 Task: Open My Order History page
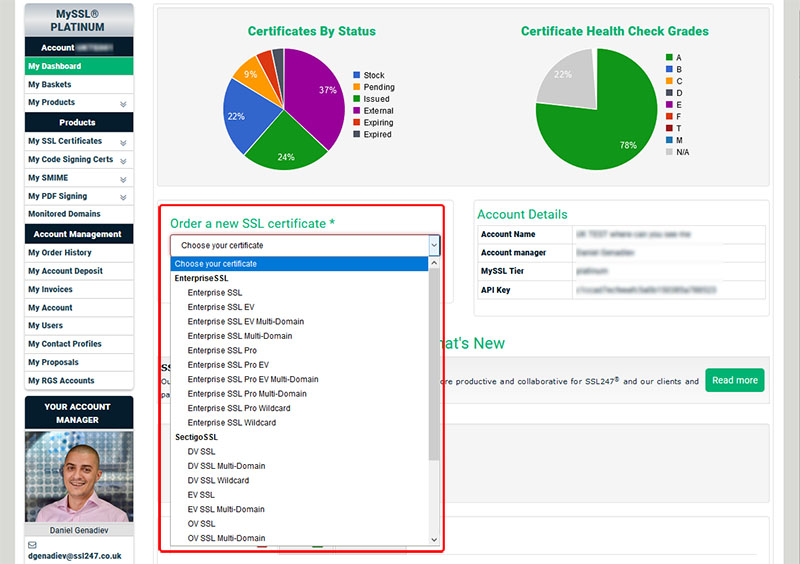60,253
